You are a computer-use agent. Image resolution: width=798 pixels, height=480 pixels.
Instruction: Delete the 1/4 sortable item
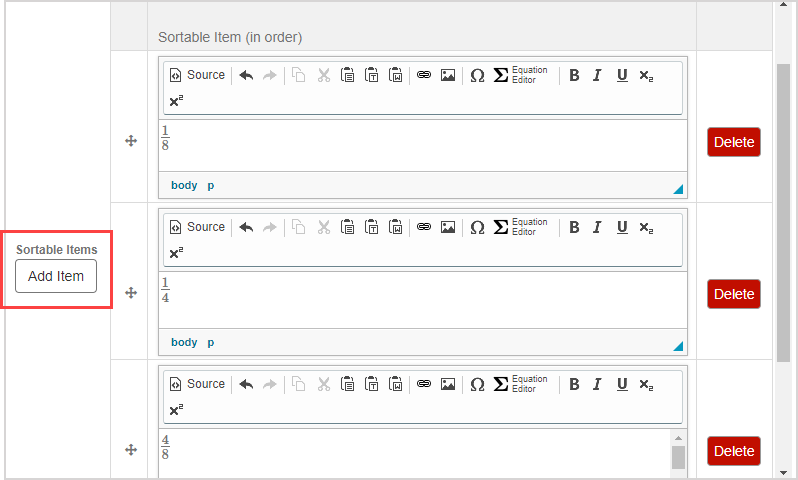click(733, 294)
